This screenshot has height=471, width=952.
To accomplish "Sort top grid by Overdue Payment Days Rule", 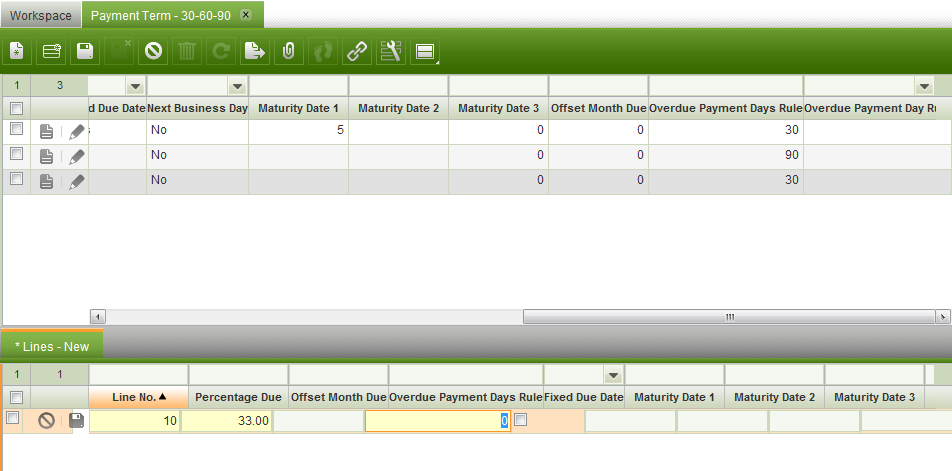I will coord(726,108).
